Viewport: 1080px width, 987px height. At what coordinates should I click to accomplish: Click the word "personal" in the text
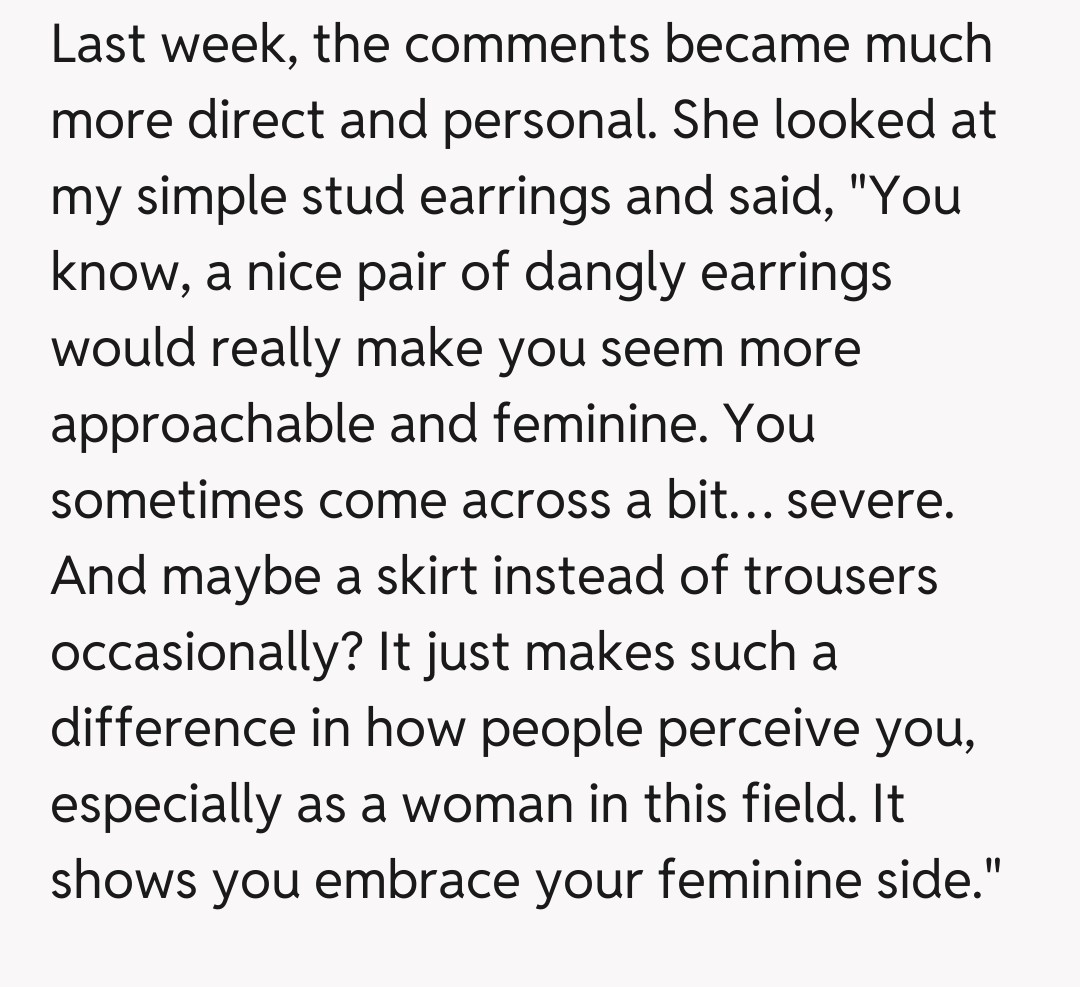coord(546,122)
